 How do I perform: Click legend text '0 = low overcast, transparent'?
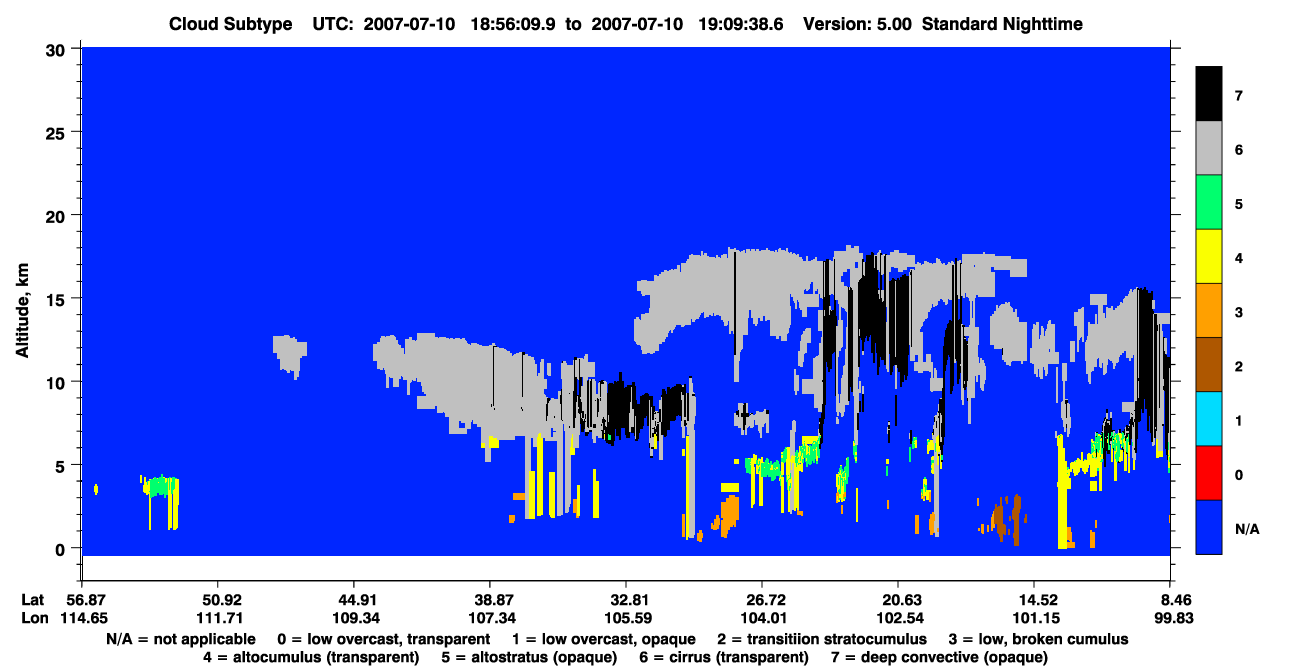coord(384,639)
